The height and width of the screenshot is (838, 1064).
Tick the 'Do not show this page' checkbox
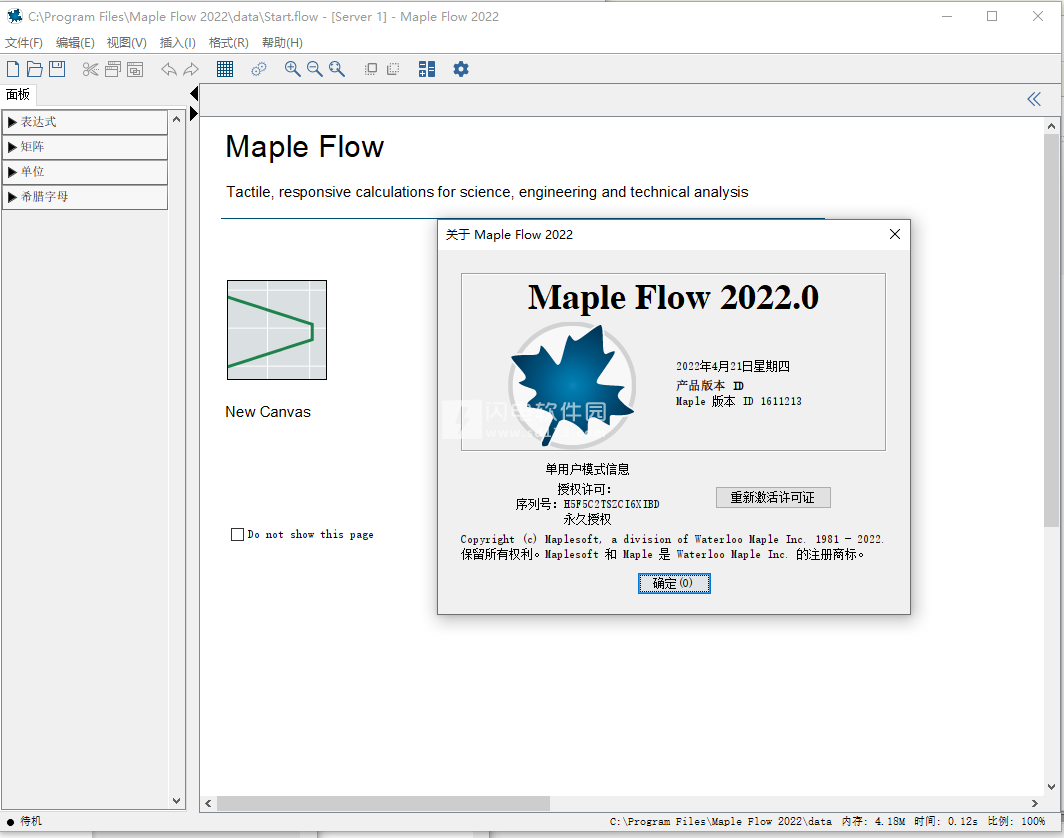(238, 535)
